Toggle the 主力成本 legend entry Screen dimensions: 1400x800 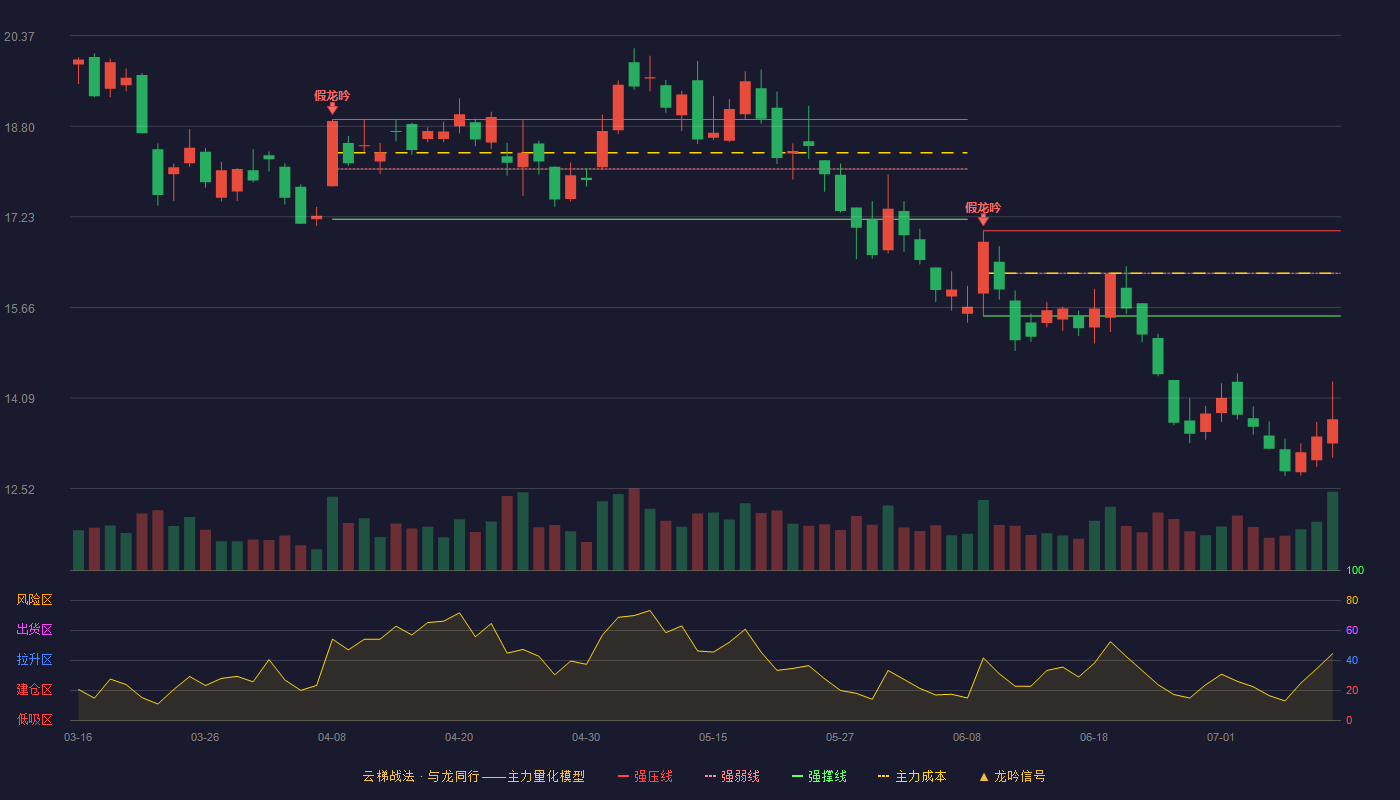coord(911,776)
